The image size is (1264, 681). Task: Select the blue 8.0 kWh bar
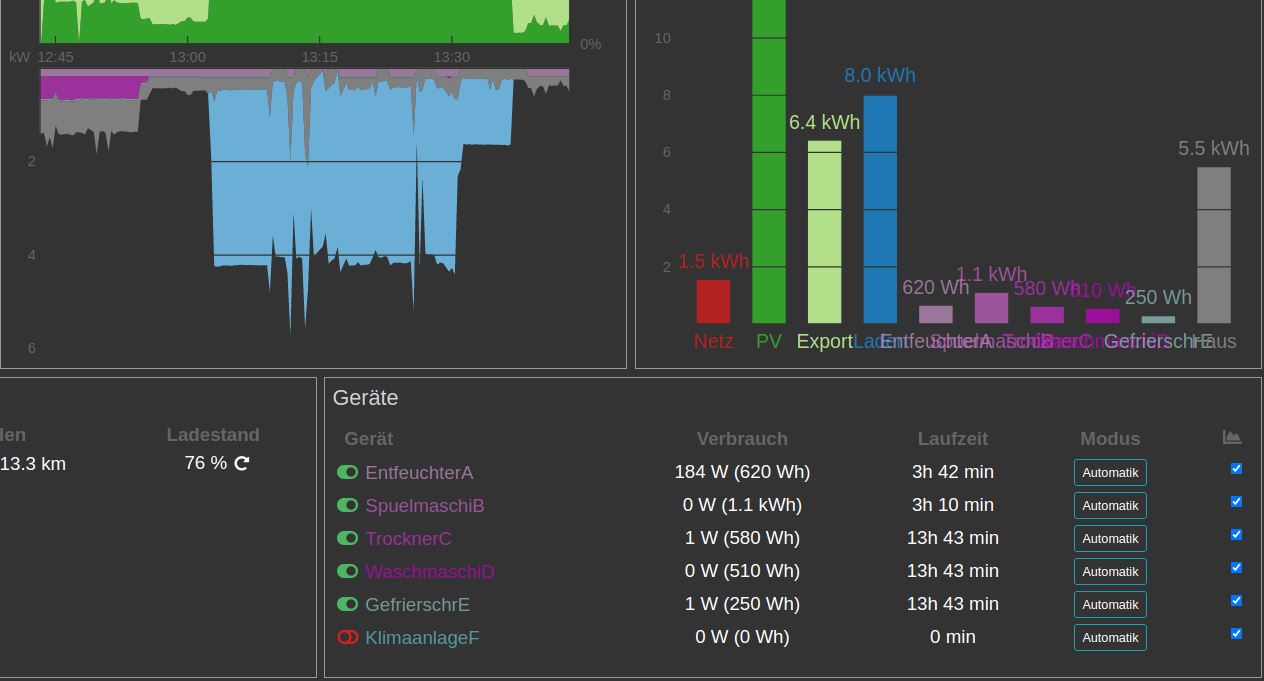[880, 209]
